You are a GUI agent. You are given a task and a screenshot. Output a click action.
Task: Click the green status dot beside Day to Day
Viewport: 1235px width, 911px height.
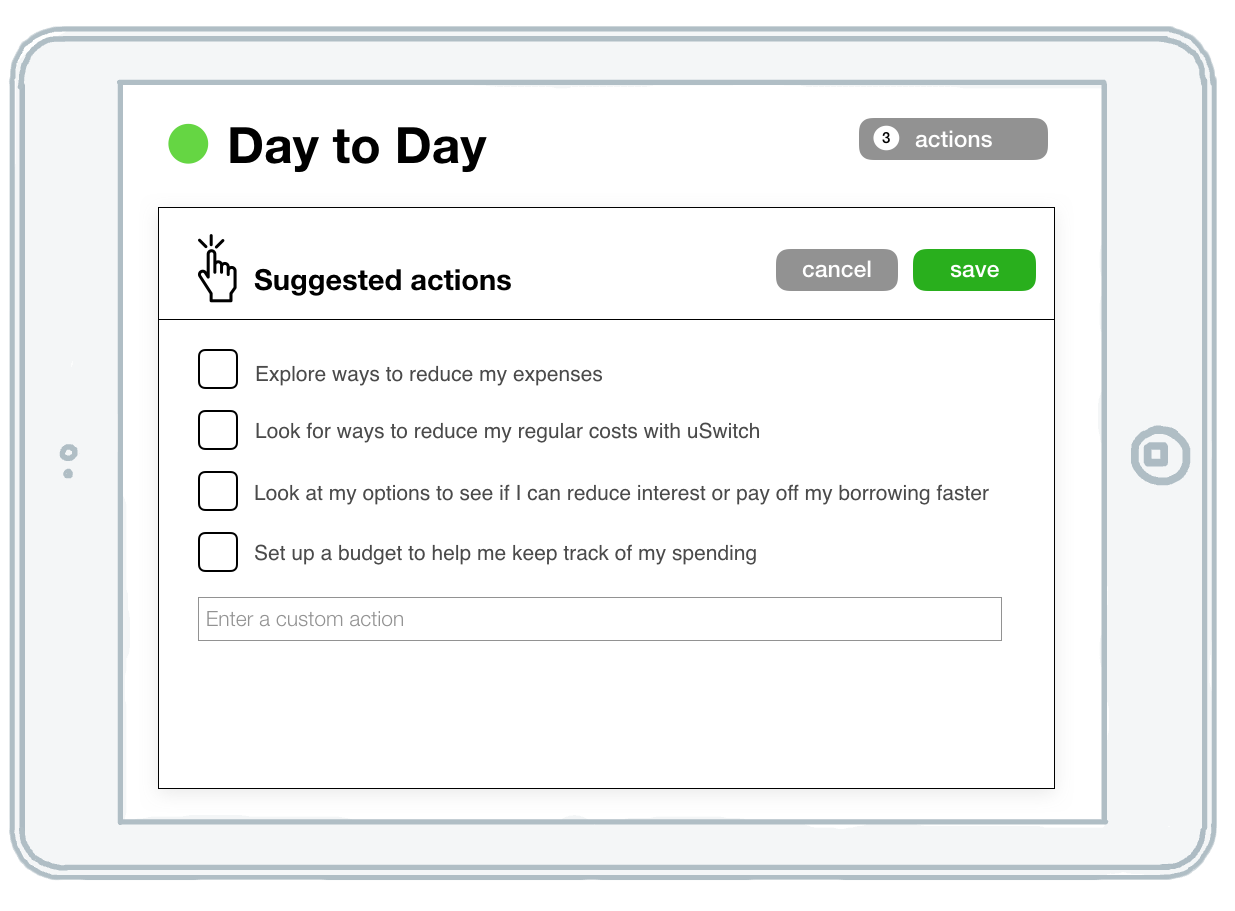(x=188, y=144)
